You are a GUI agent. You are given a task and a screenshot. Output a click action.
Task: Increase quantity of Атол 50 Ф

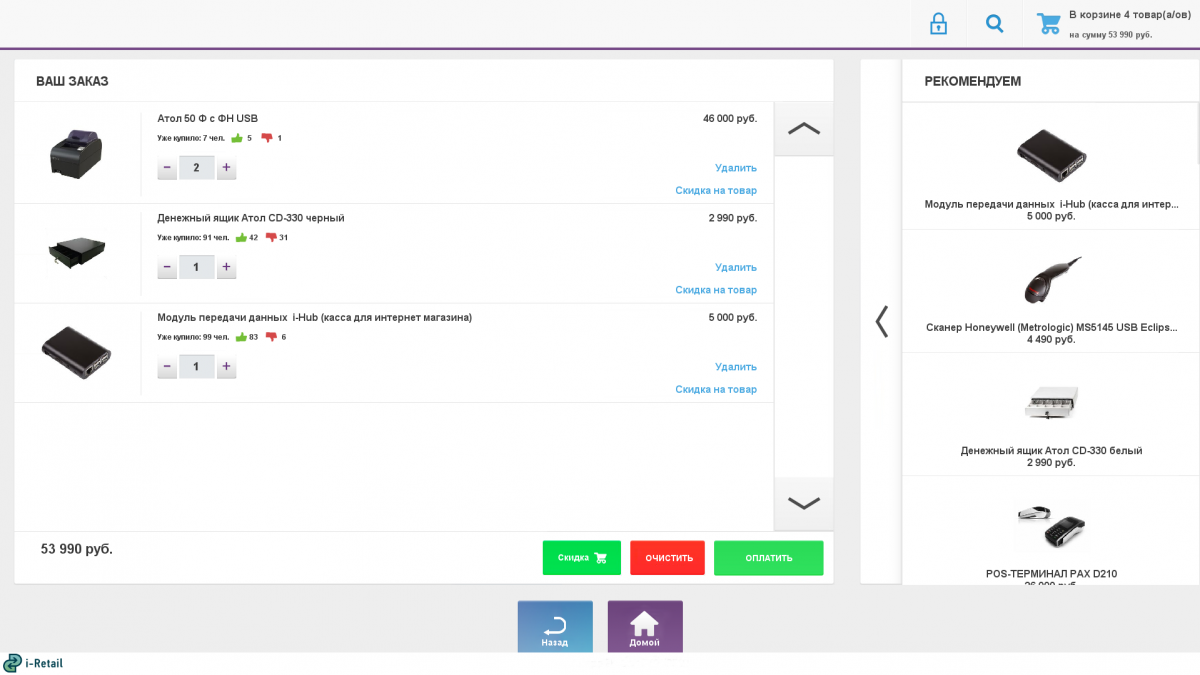(x=226, y=168)
